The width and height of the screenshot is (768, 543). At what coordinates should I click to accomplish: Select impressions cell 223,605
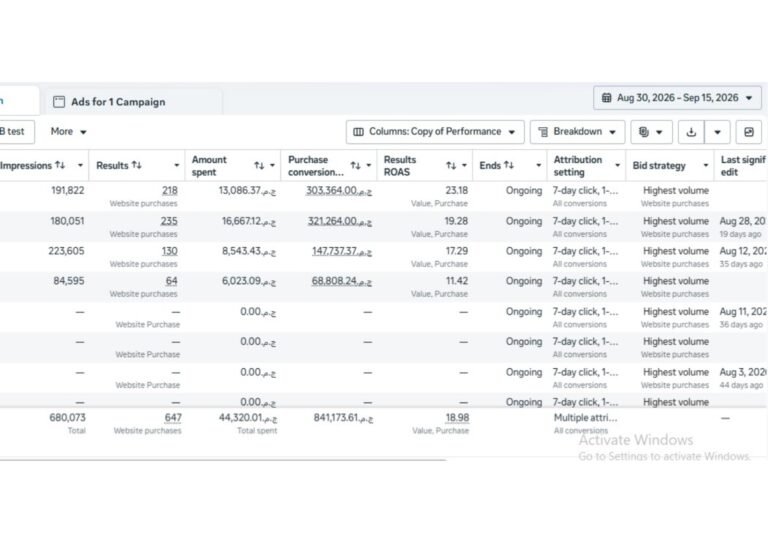66,251
